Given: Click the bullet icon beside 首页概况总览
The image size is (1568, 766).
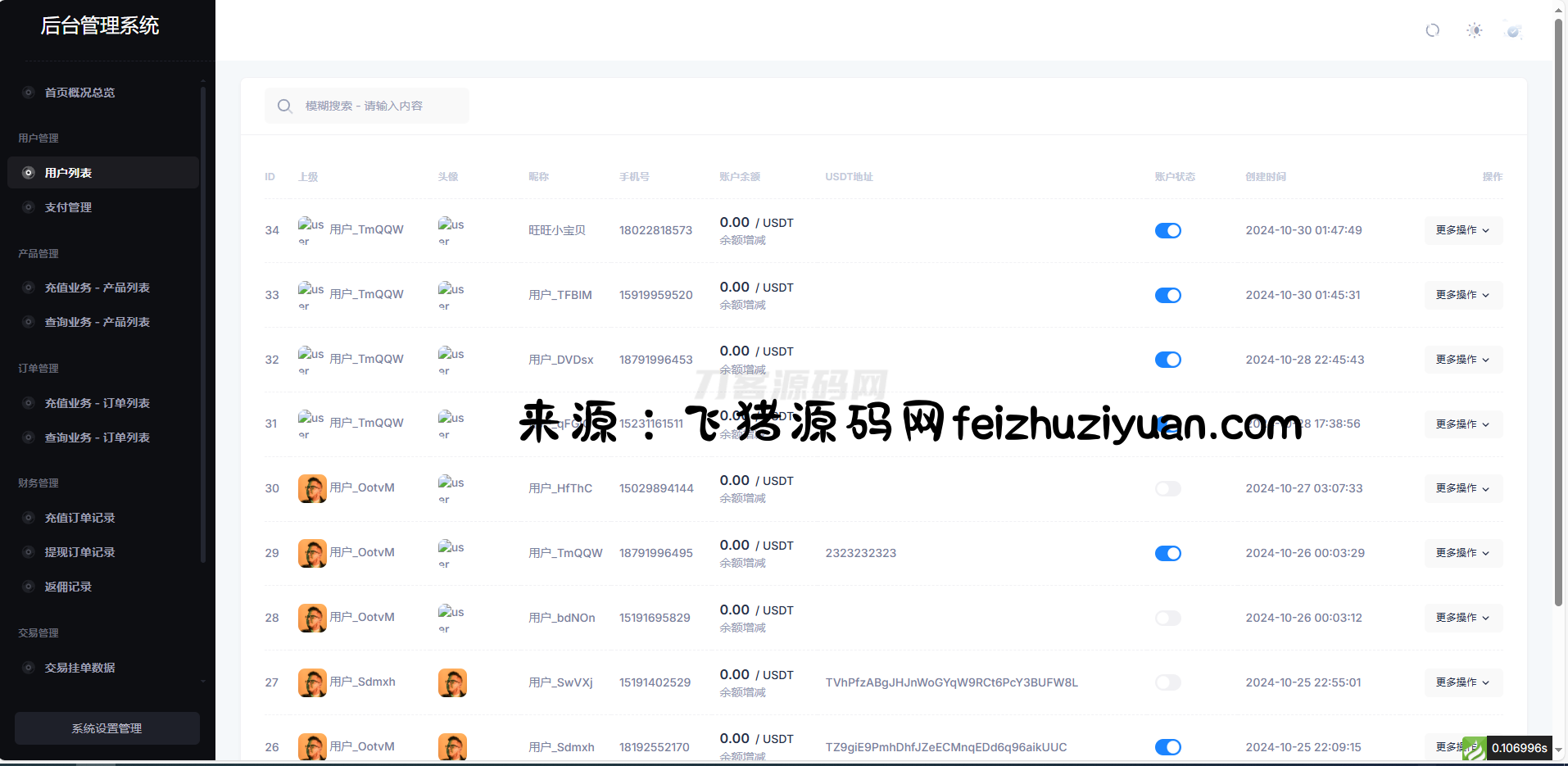Looking at the screenshot, I should (x=29, y=93).
